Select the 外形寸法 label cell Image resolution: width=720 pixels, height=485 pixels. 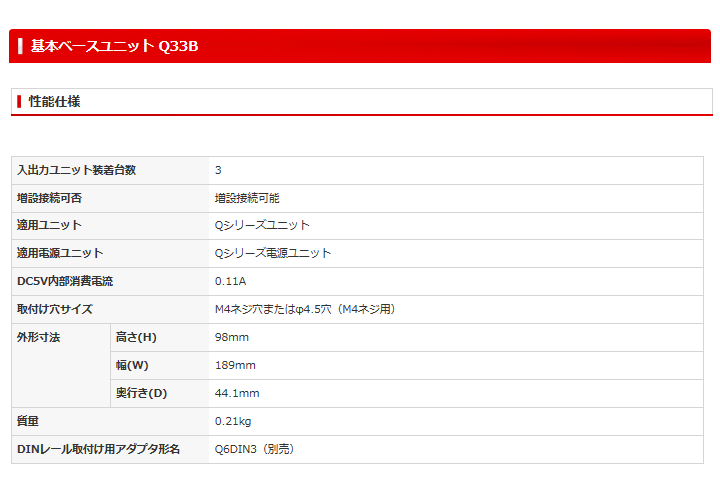(61, 366)
